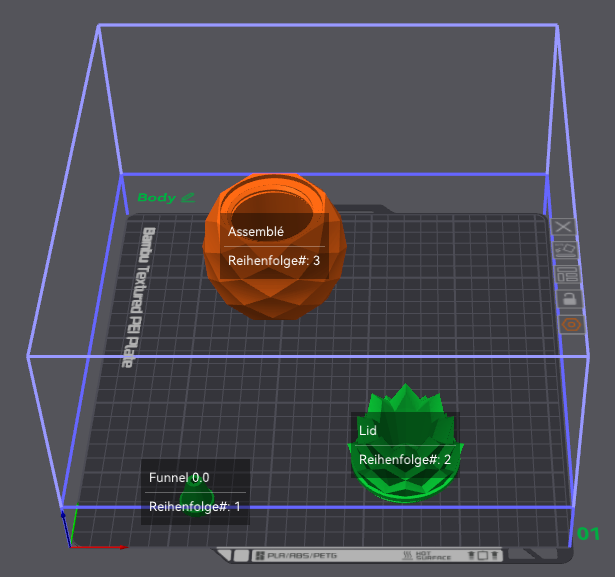This screenshot has height=577, width=615.
Task: Click the 'Reihenfolge#: 2' sequence label
Action: pyautogui.click(x=405, y=459)
